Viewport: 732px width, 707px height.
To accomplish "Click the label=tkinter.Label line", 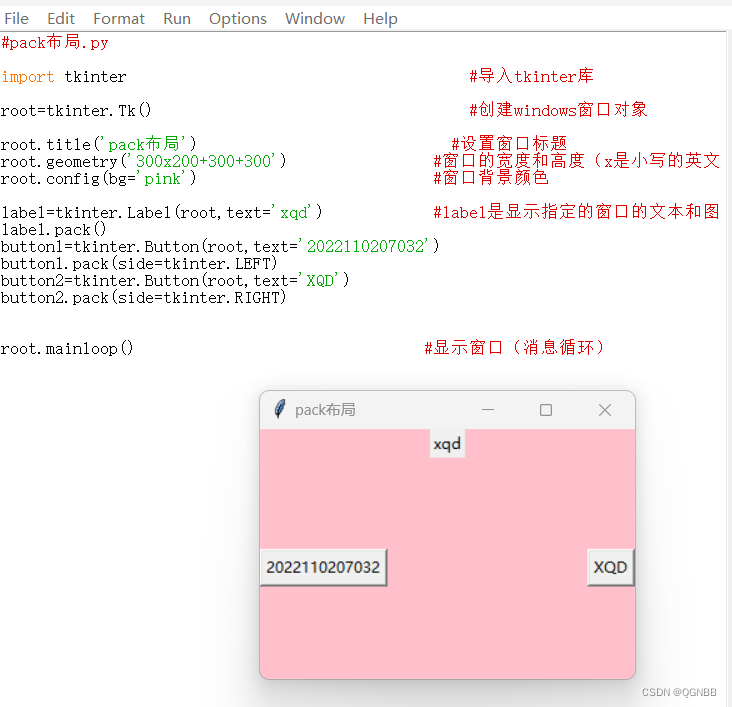I will (x=162, y=212).
